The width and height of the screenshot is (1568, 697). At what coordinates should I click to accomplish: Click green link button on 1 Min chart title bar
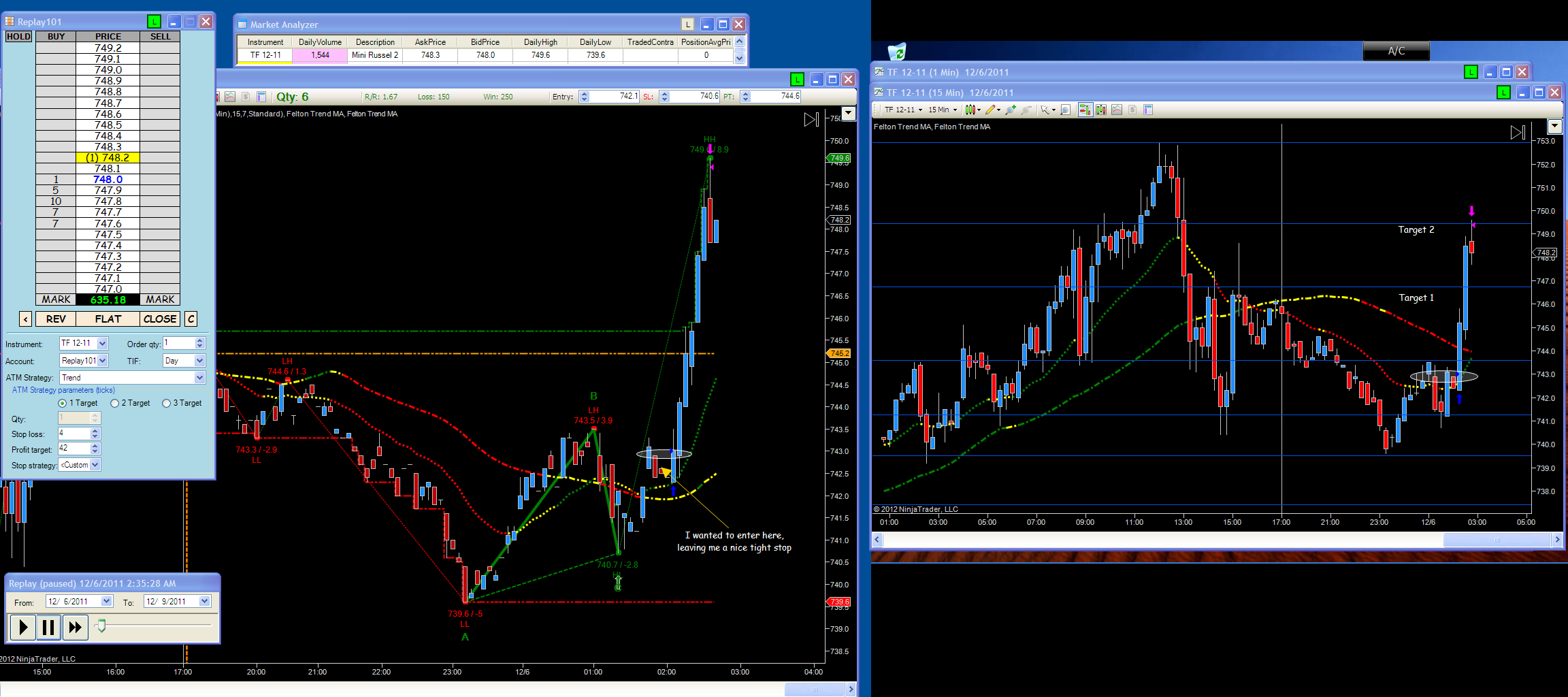click(x=1471, y=72)
